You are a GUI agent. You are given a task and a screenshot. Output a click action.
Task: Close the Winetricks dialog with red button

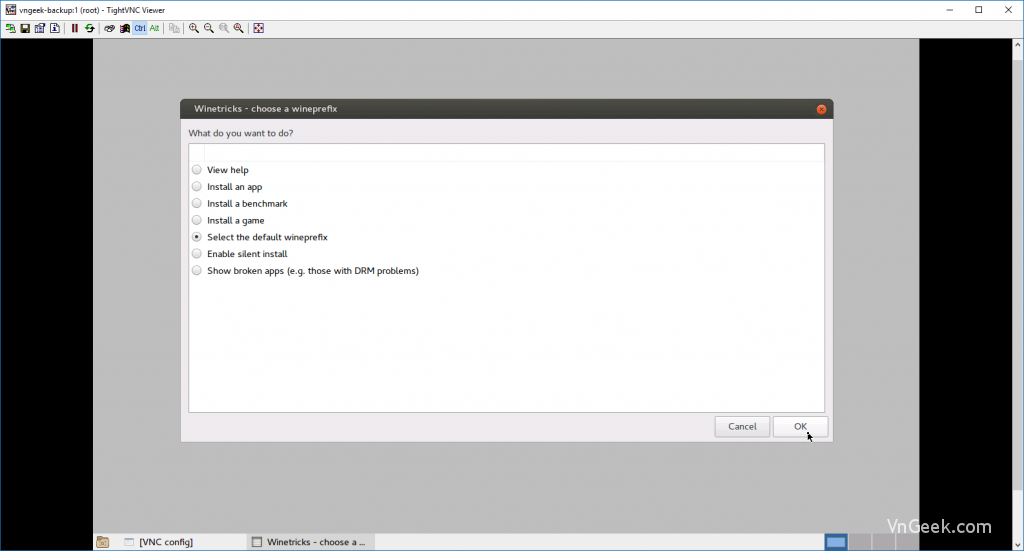822,109
